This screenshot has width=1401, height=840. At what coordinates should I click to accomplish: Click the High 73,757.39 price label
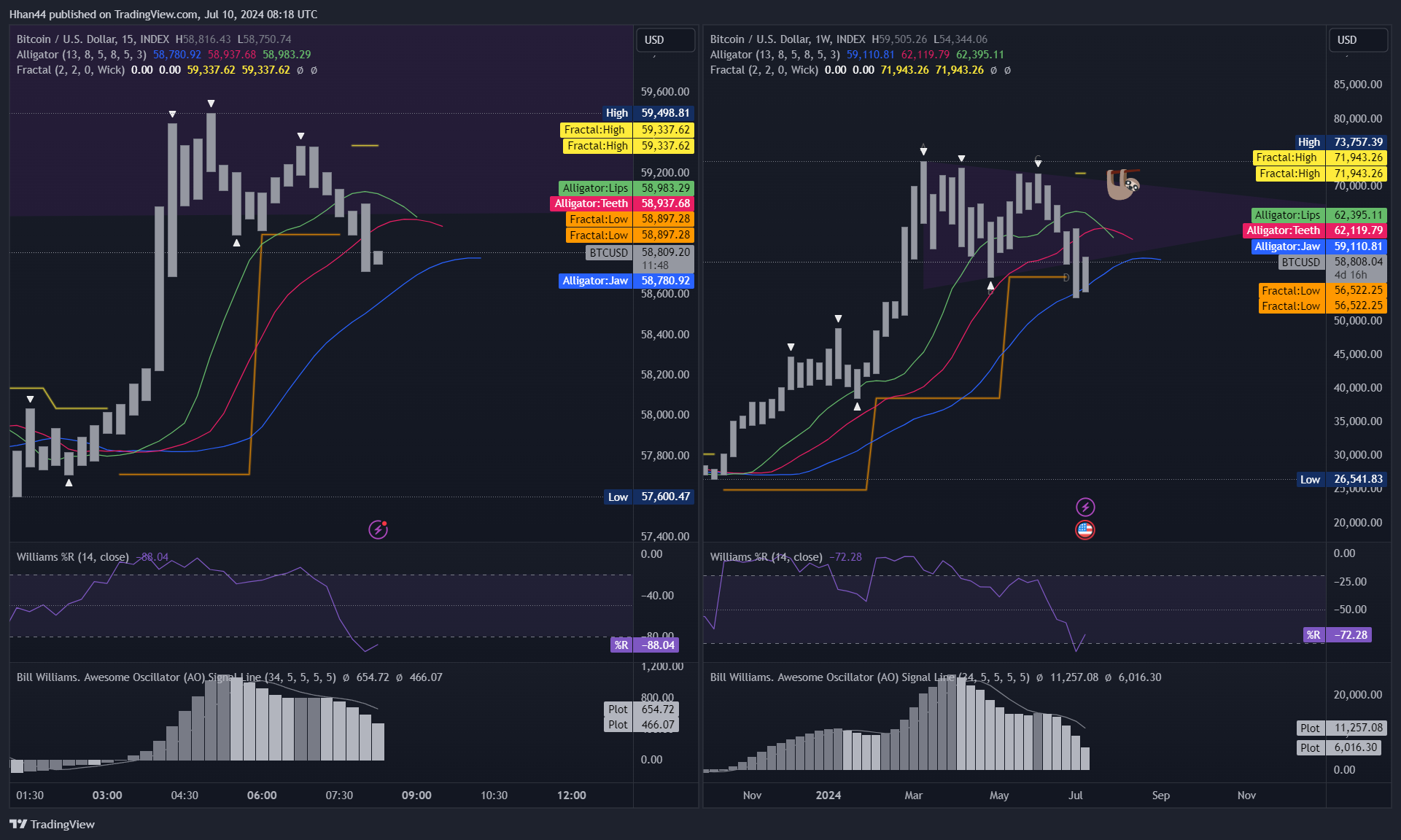click(x=1340, y=142)
